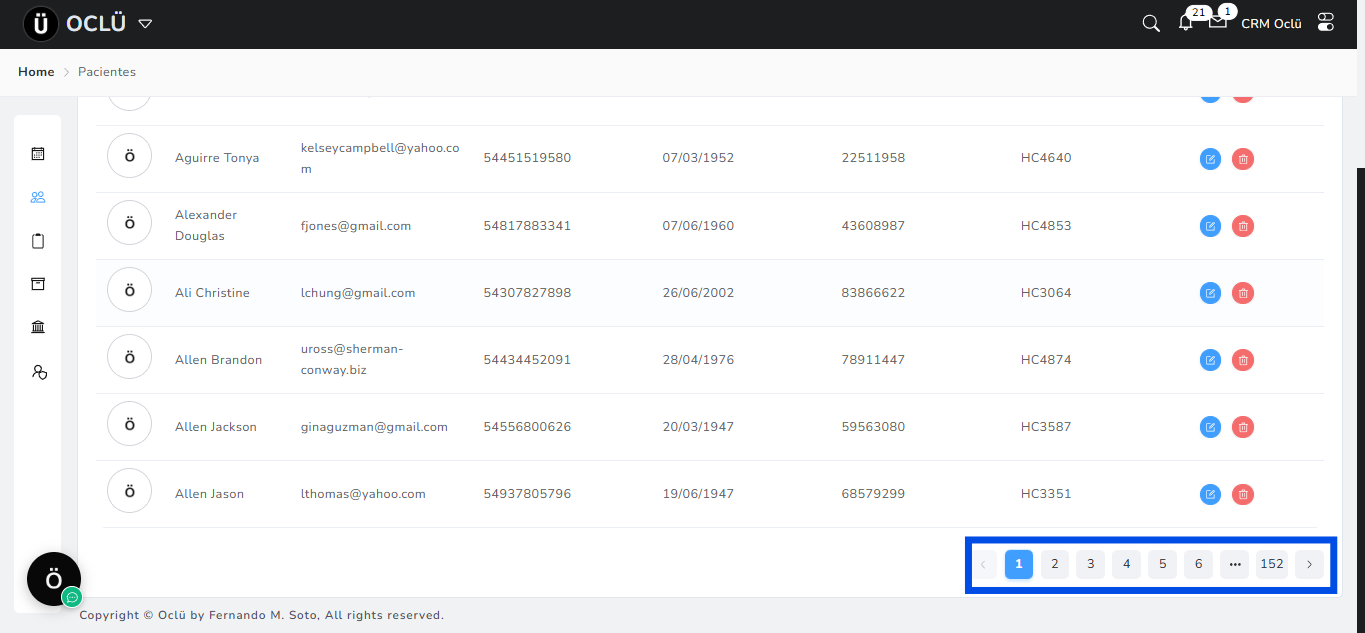
Task: Click Ali Christine's avatar
Action: 129,290
